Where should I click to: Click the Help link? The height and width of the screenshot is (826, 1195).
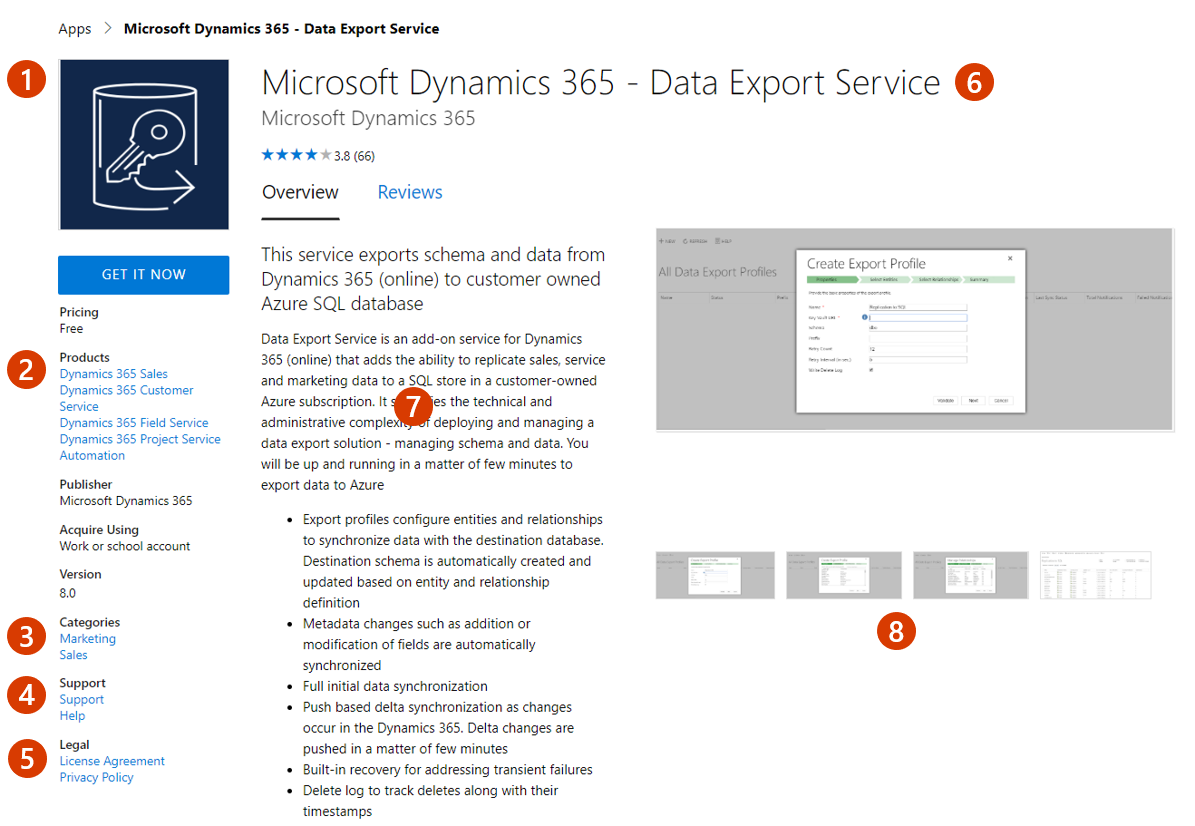(72, 716)
